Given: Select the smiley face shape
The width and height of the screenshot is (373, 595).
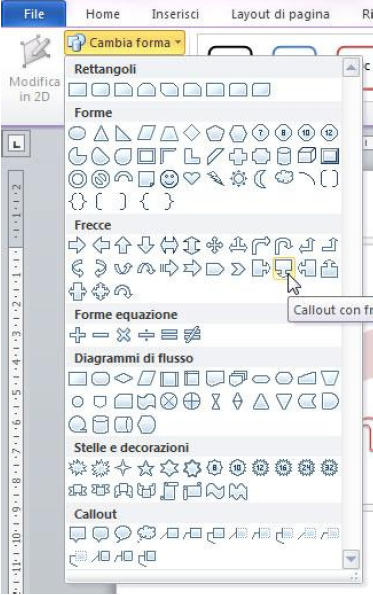Looking at the screenshot, I should (169, 179).
